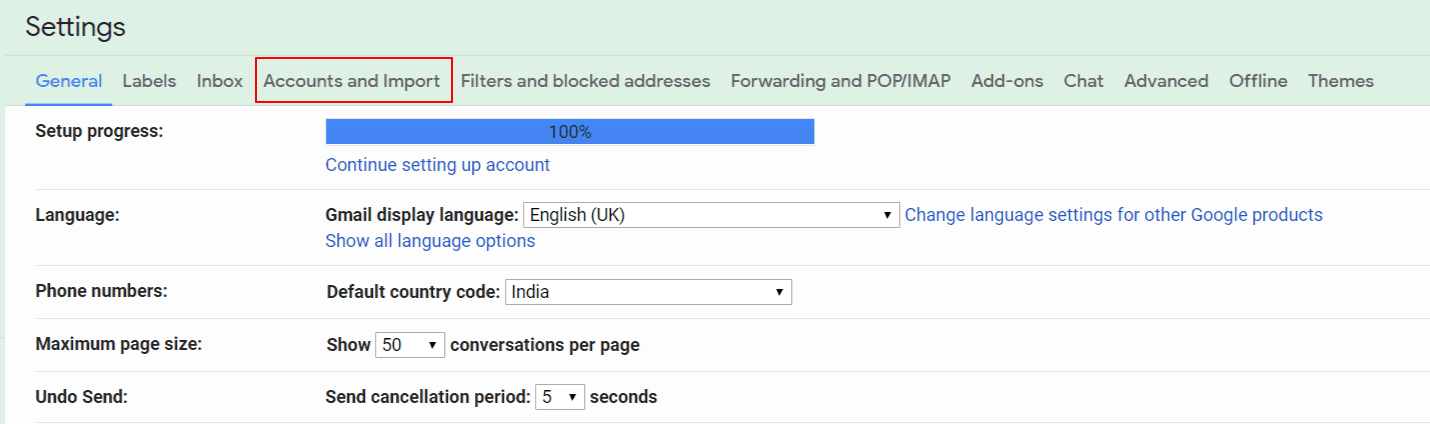The height and width of the screenshot is (424, 1430).
Task: Open the Advanced tab
Action: click(x=1166, y=81)
